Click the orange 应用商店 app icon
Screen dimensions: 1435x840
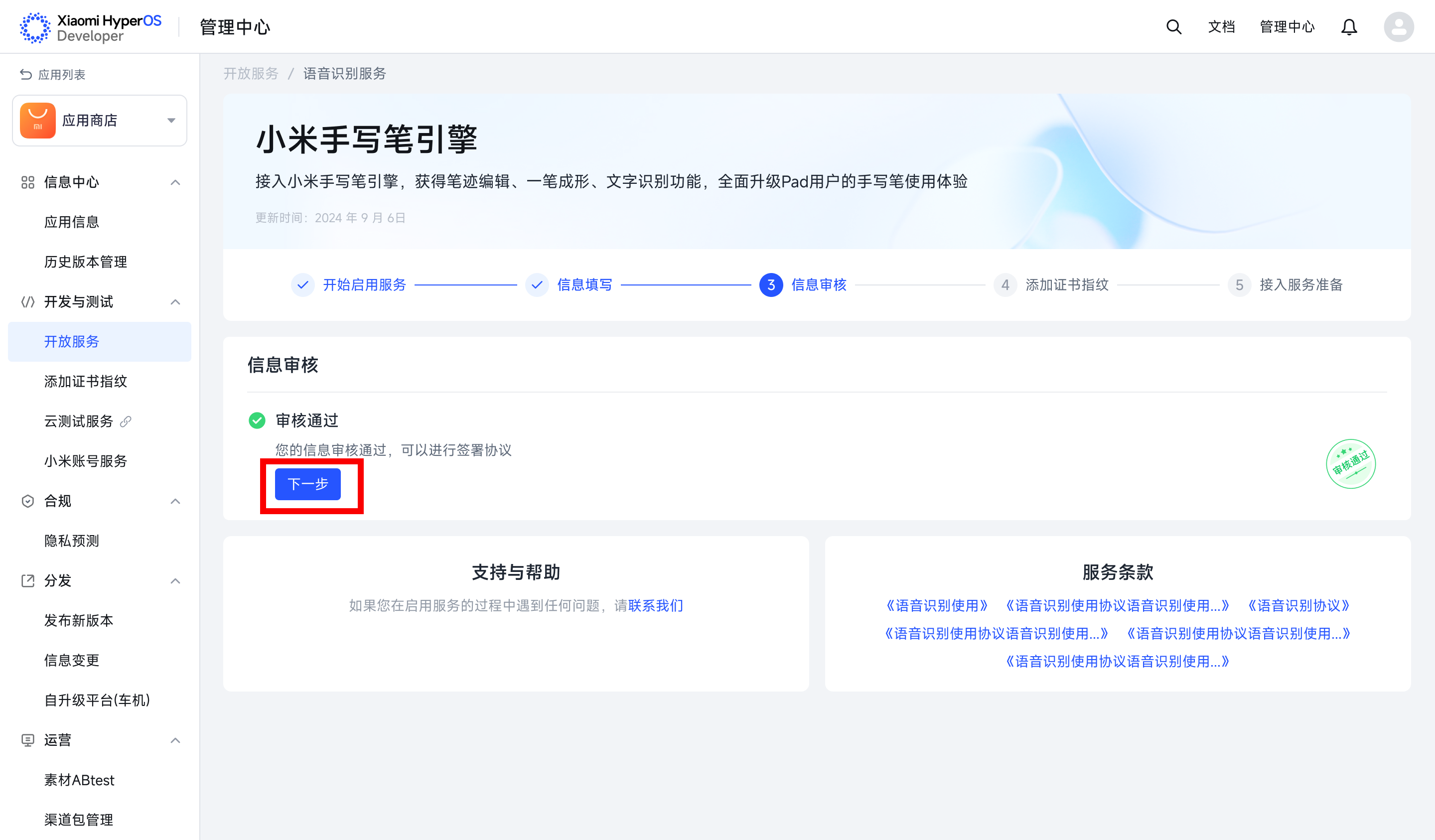click(37, 120)
